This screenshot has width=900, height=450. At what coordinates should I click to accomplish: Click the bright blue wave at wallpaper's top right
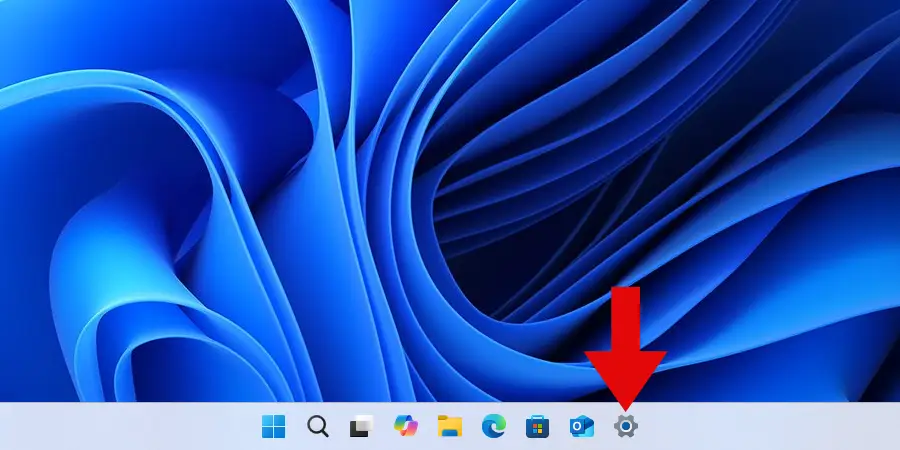(800, 60)
